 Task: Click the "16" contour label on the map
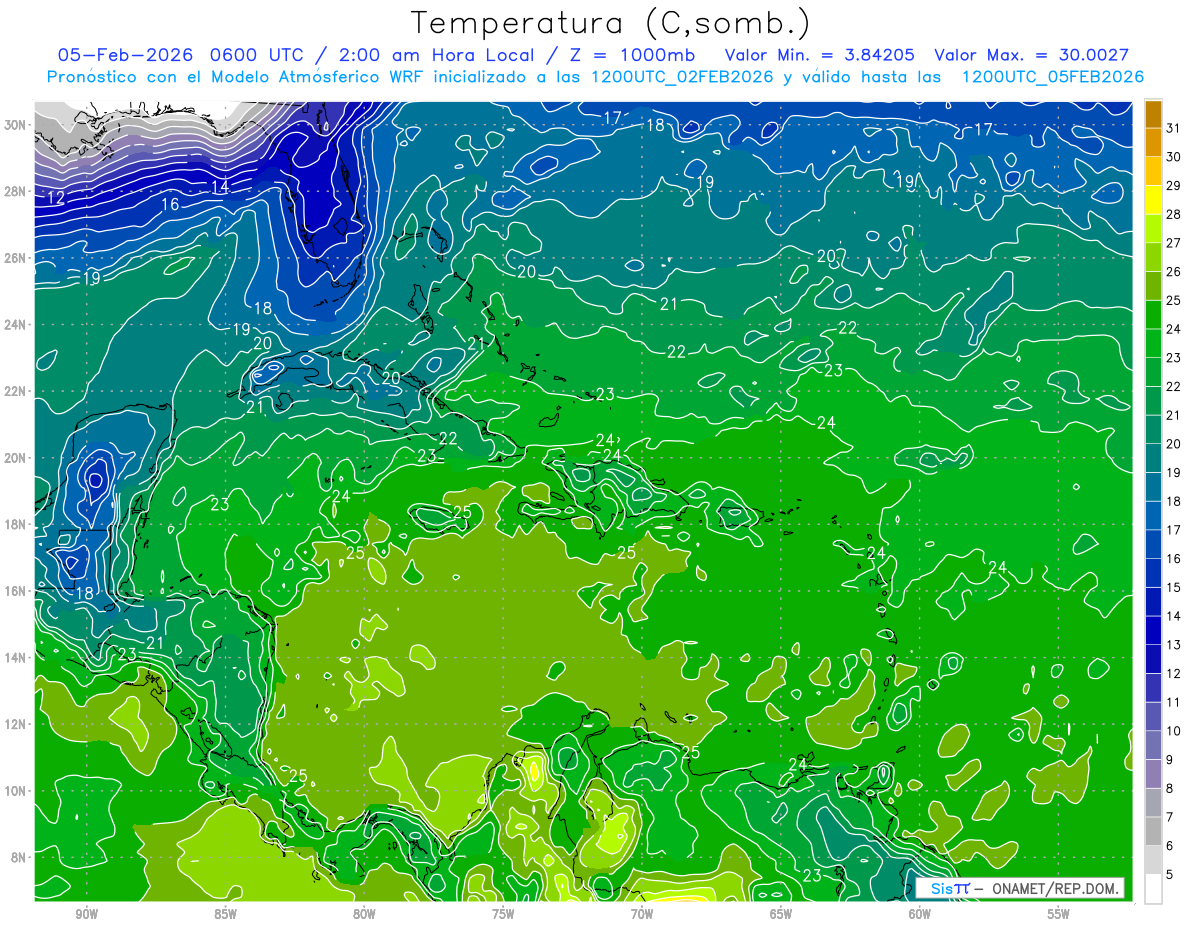[x=170, y=204]
